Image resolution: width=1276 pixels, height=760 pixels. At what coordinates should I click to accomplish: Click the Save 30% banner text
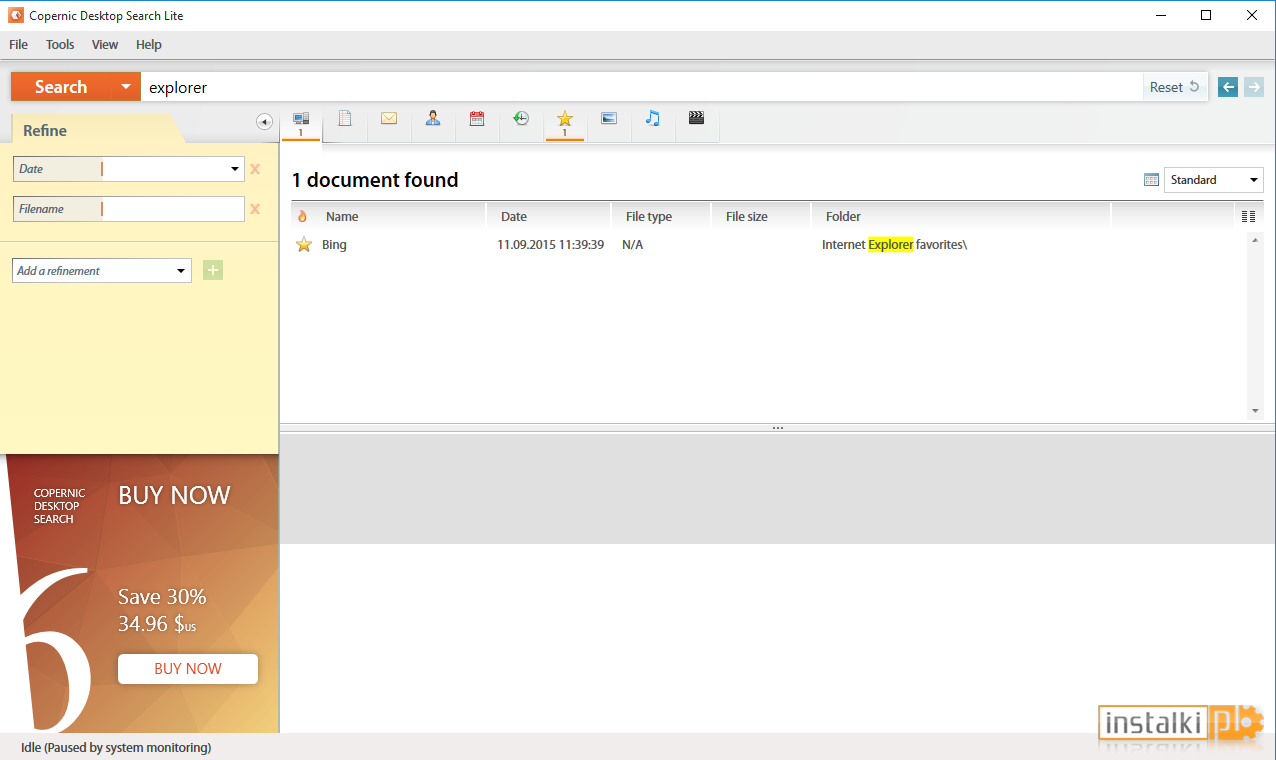(x=162, y=597)
